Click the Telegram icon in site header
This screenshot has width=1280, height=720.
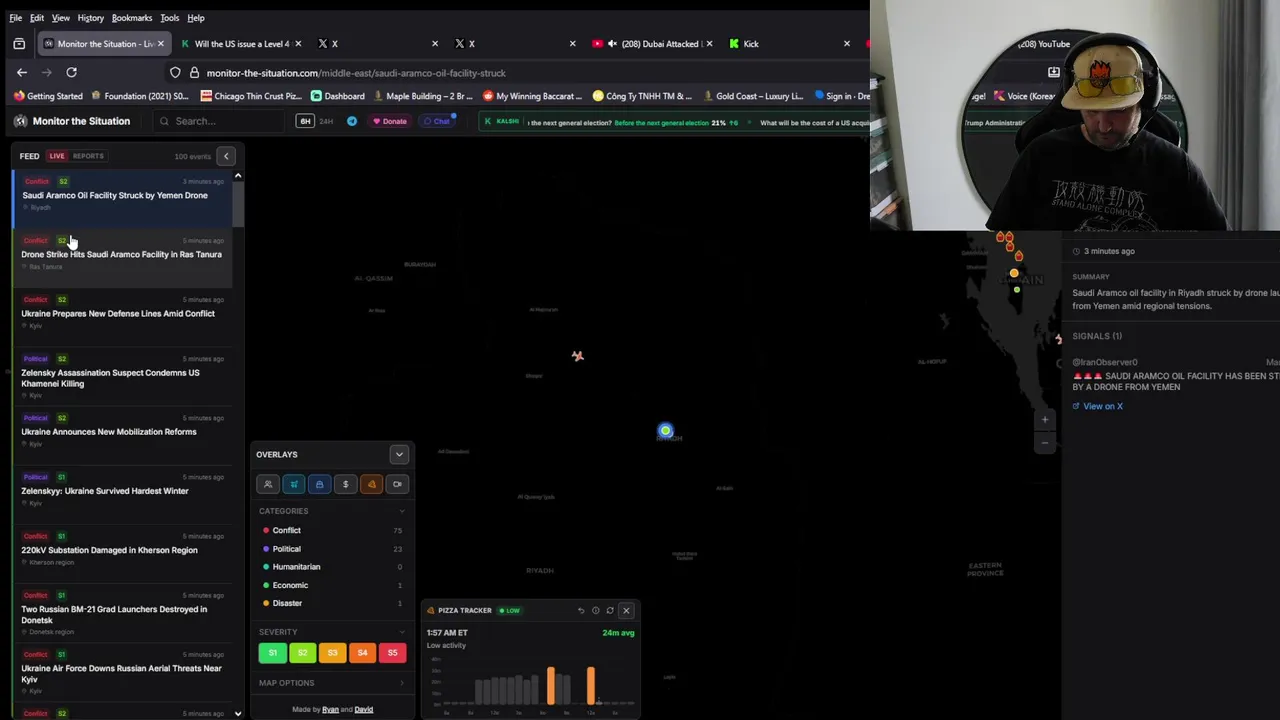coord(352,121)
